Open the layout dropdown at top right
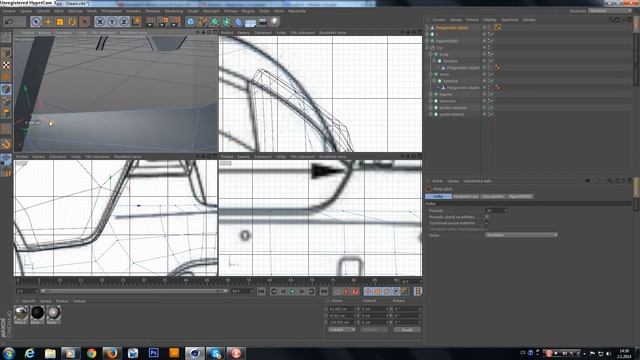 pyautogui.click(x=610, y=11)
